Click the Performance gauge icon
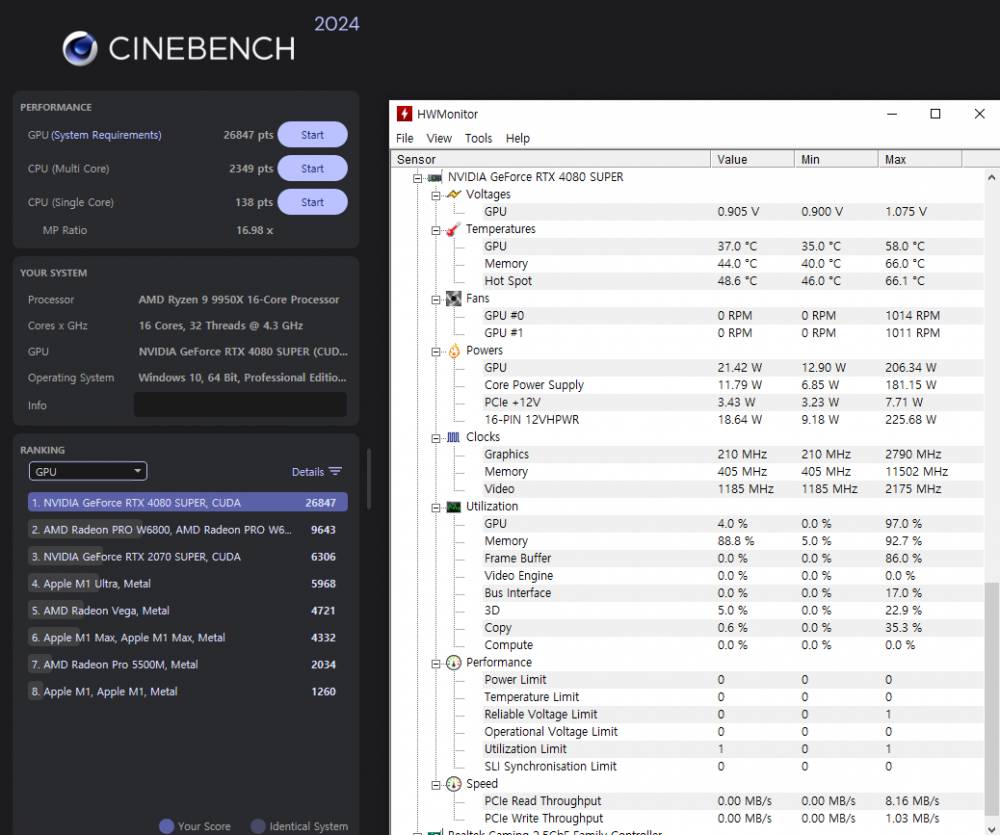1000x835 pixels. tap(453, 663)
